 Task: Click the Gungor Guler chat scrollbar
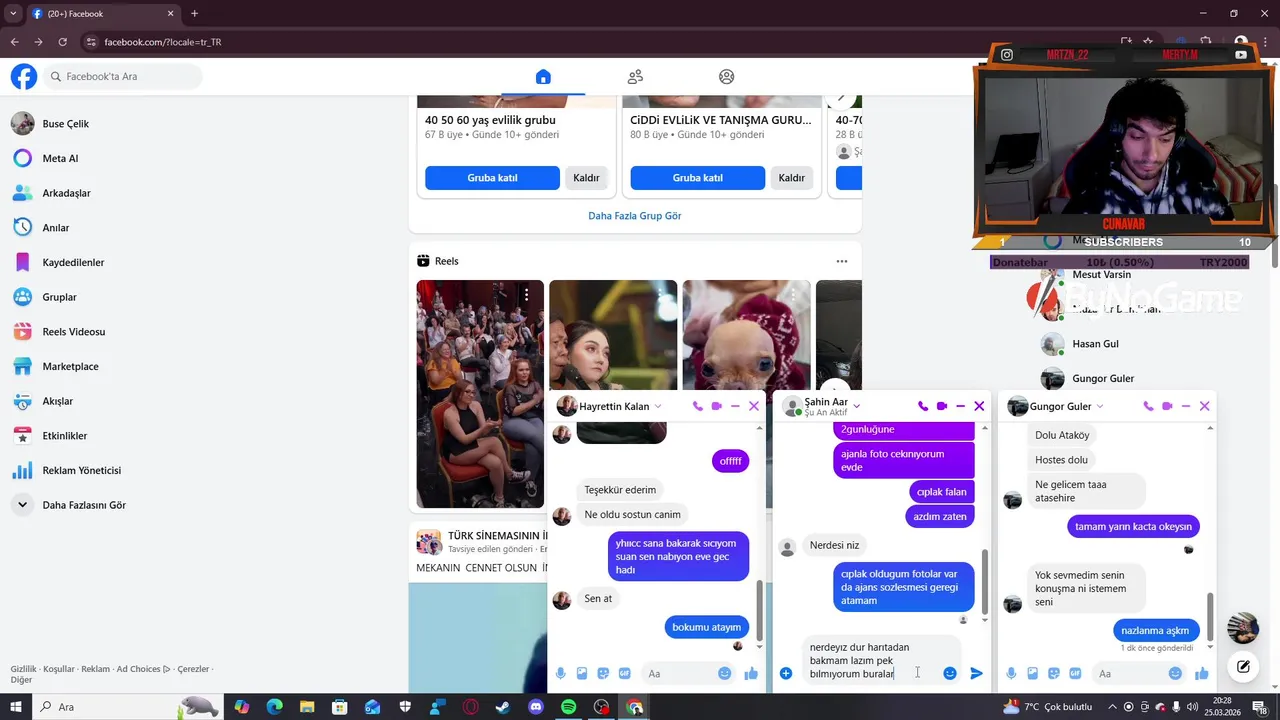1211,615
